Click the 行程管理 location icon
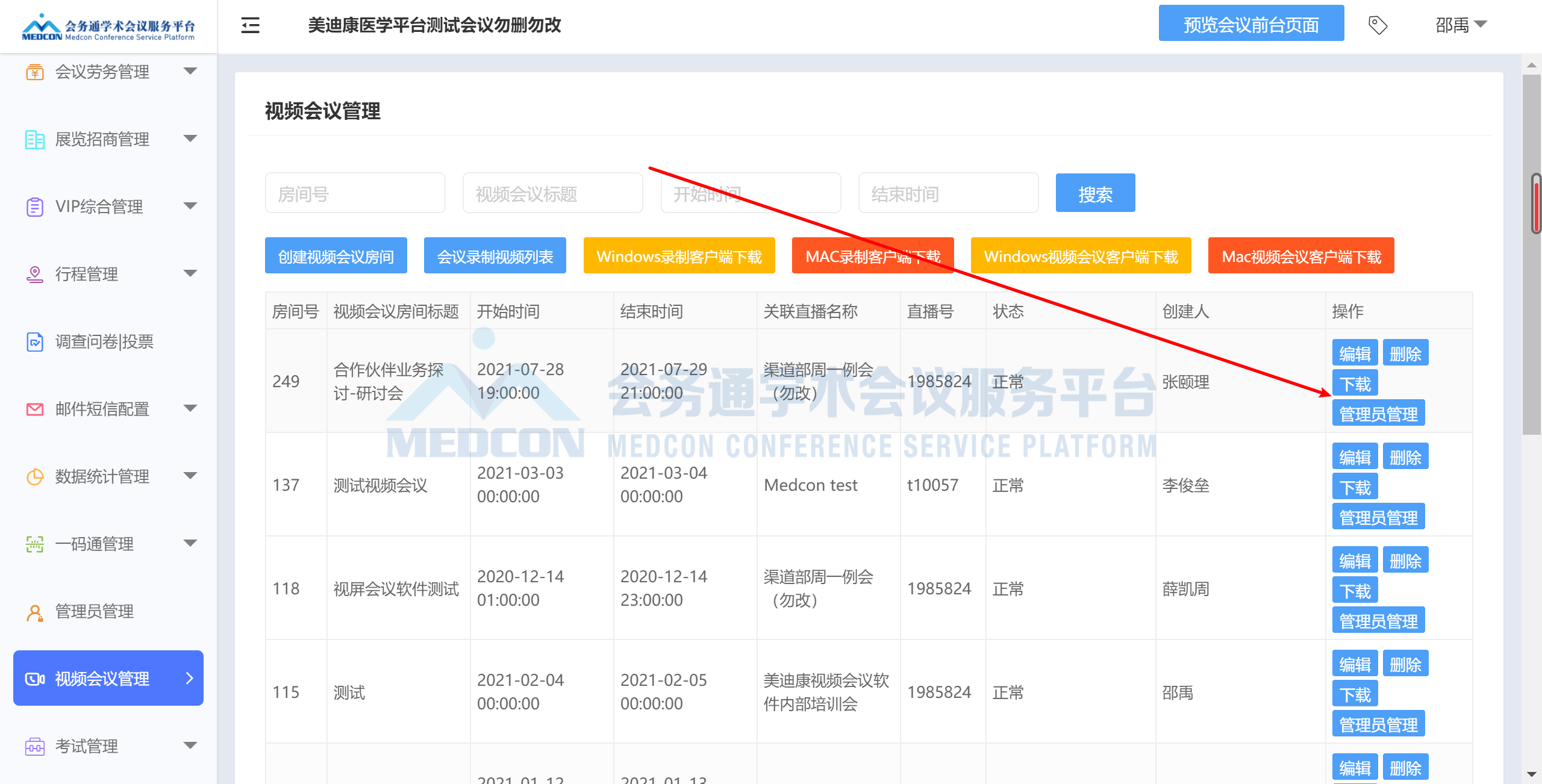Viewport: 1542px width, 784px height. tap(35, 275)
